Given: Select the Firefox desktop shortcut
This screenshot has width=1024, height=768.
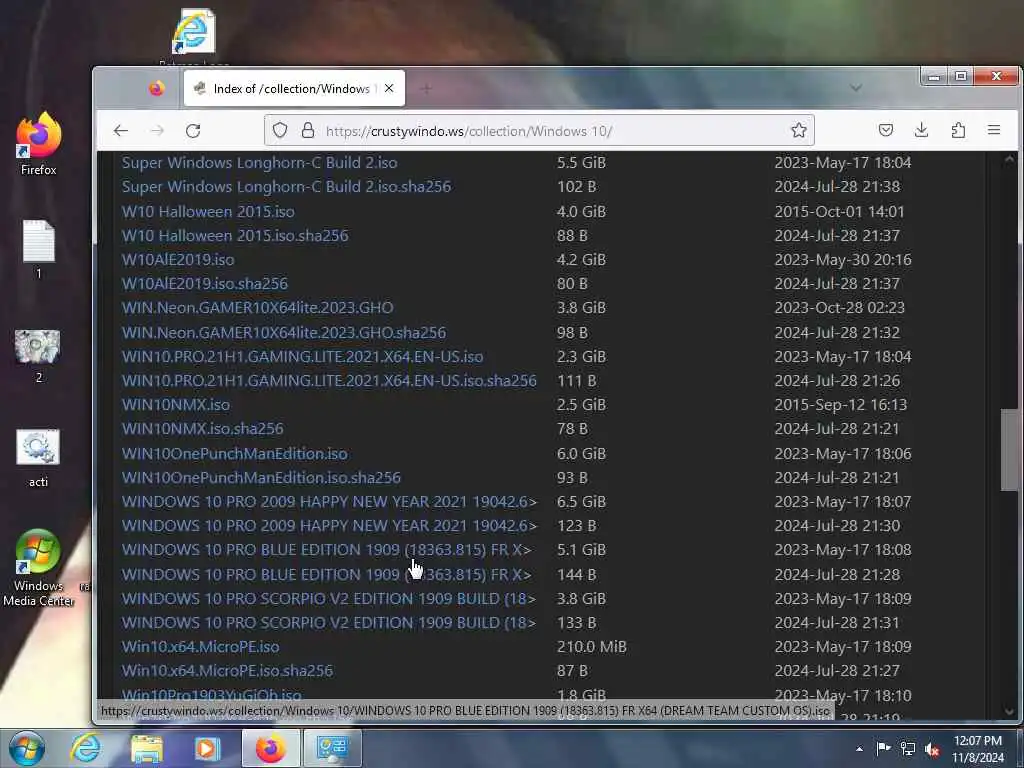Looking at the screenshot, I should point(39,144).
